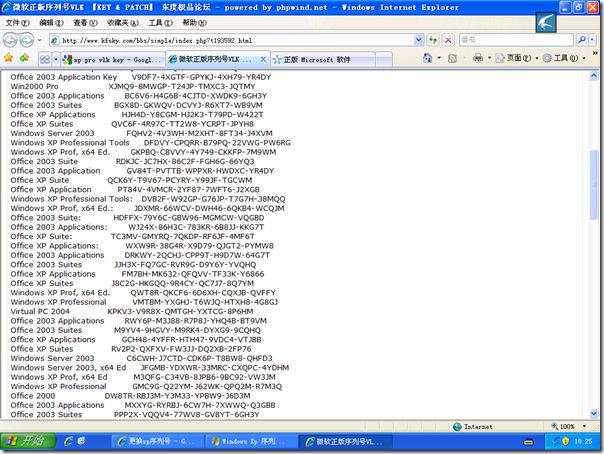Image resolution: width=604 pixels, height=454 pixels.
Task: Open the 页面(P) page menu
Action: pyautogui.click(x=517, y=58)
